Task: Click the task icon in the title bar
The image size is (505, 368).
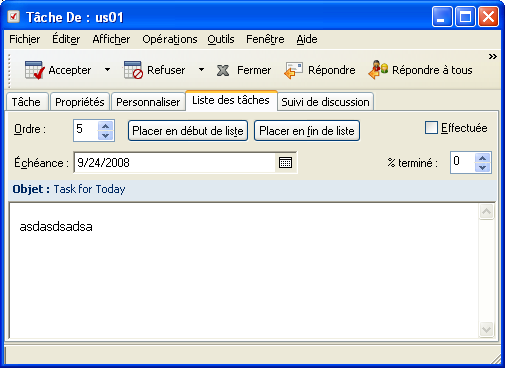Action: 13,16
